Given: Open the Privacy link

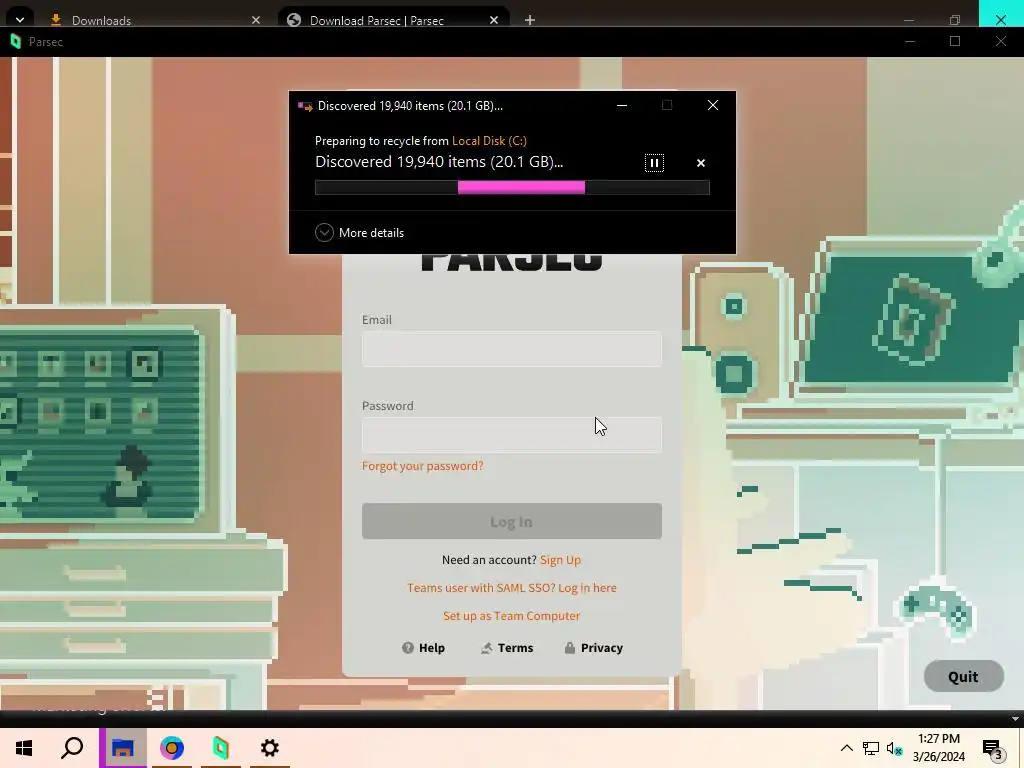Looking at the screenshot, I should coord(594,648).
